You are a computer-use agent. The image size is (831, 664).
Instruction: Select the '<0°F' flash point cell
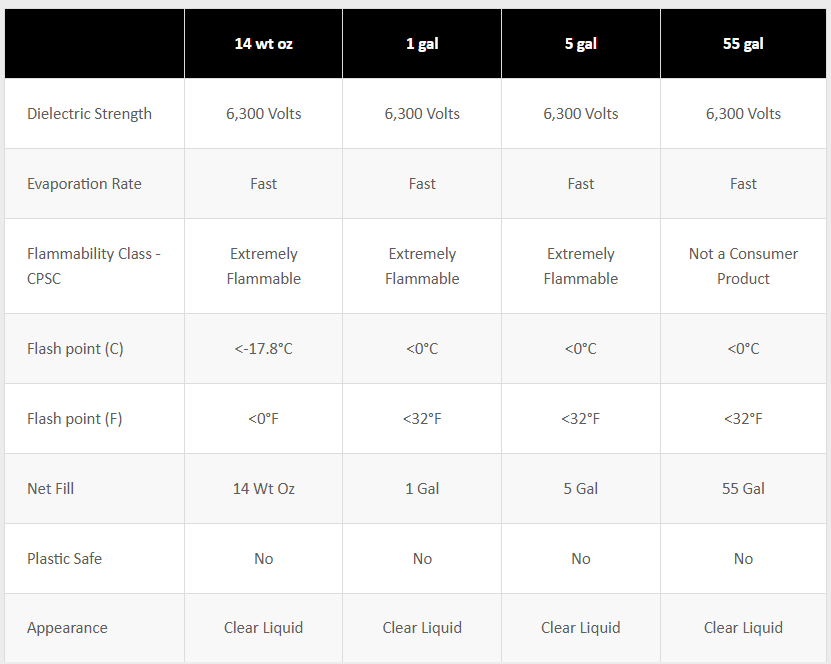click(x=263, y=419)
